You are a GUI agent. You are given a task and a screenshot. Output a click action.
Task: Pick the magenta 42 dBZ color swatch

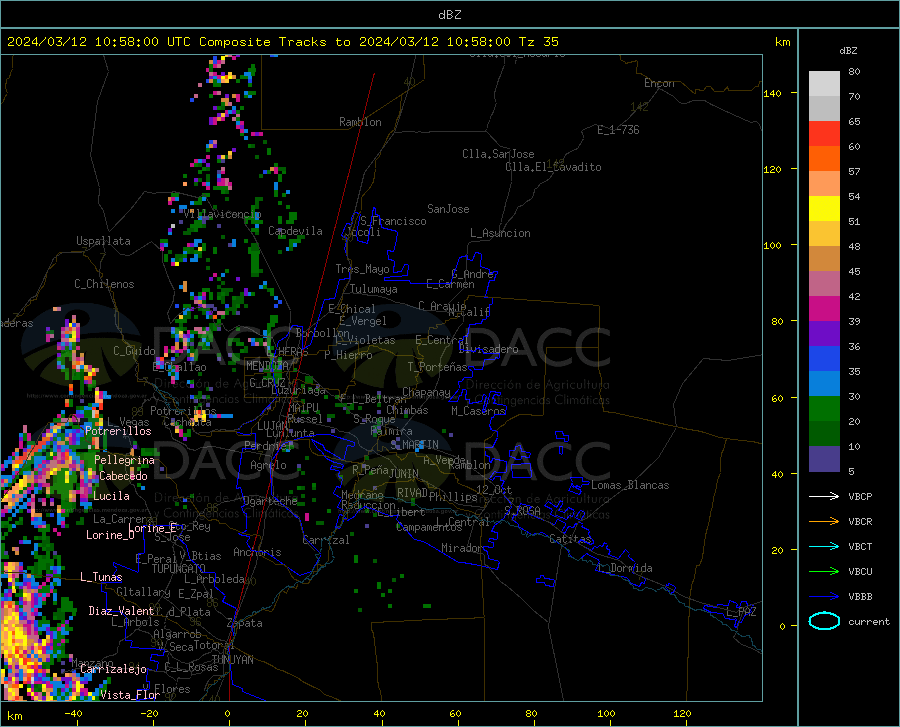(x=824, y=309)
